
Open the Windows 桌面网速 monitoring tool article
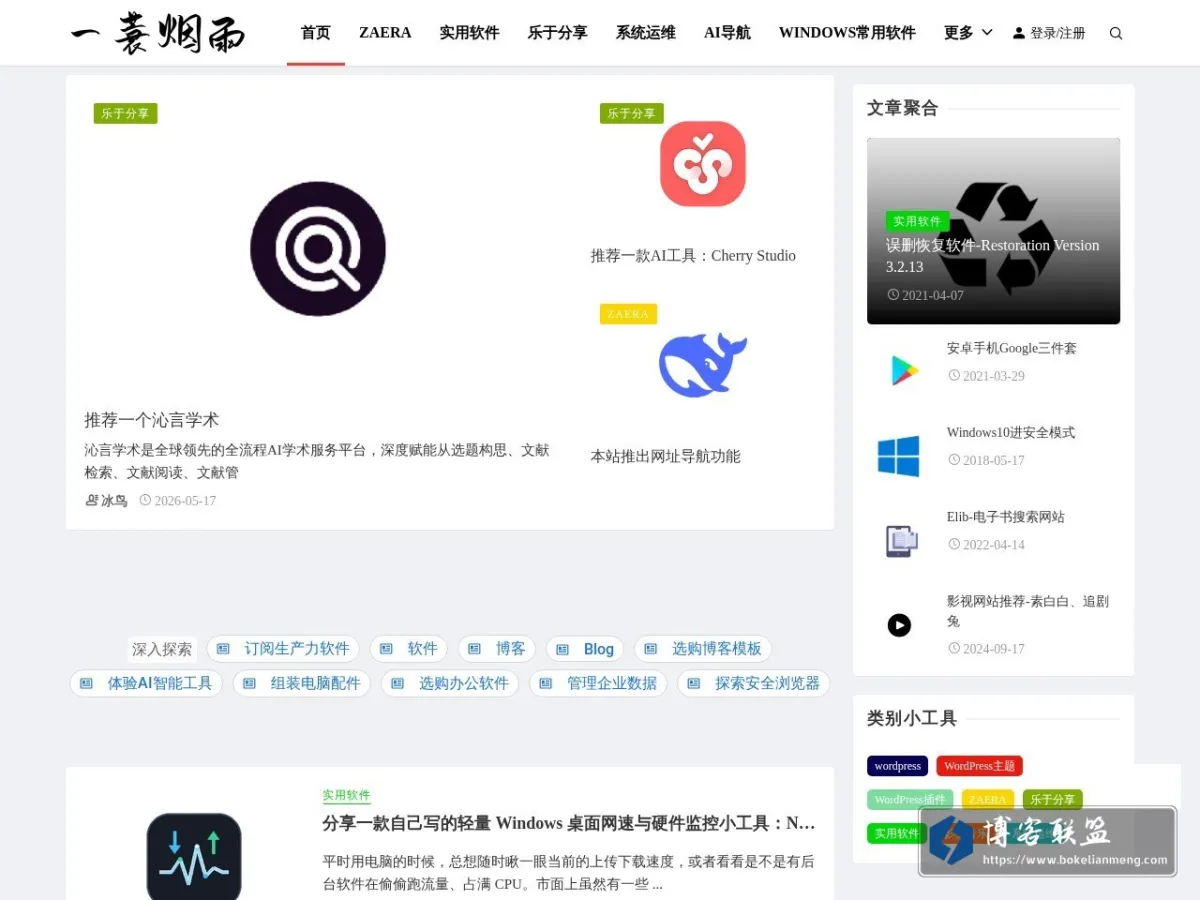coord(568,824)
